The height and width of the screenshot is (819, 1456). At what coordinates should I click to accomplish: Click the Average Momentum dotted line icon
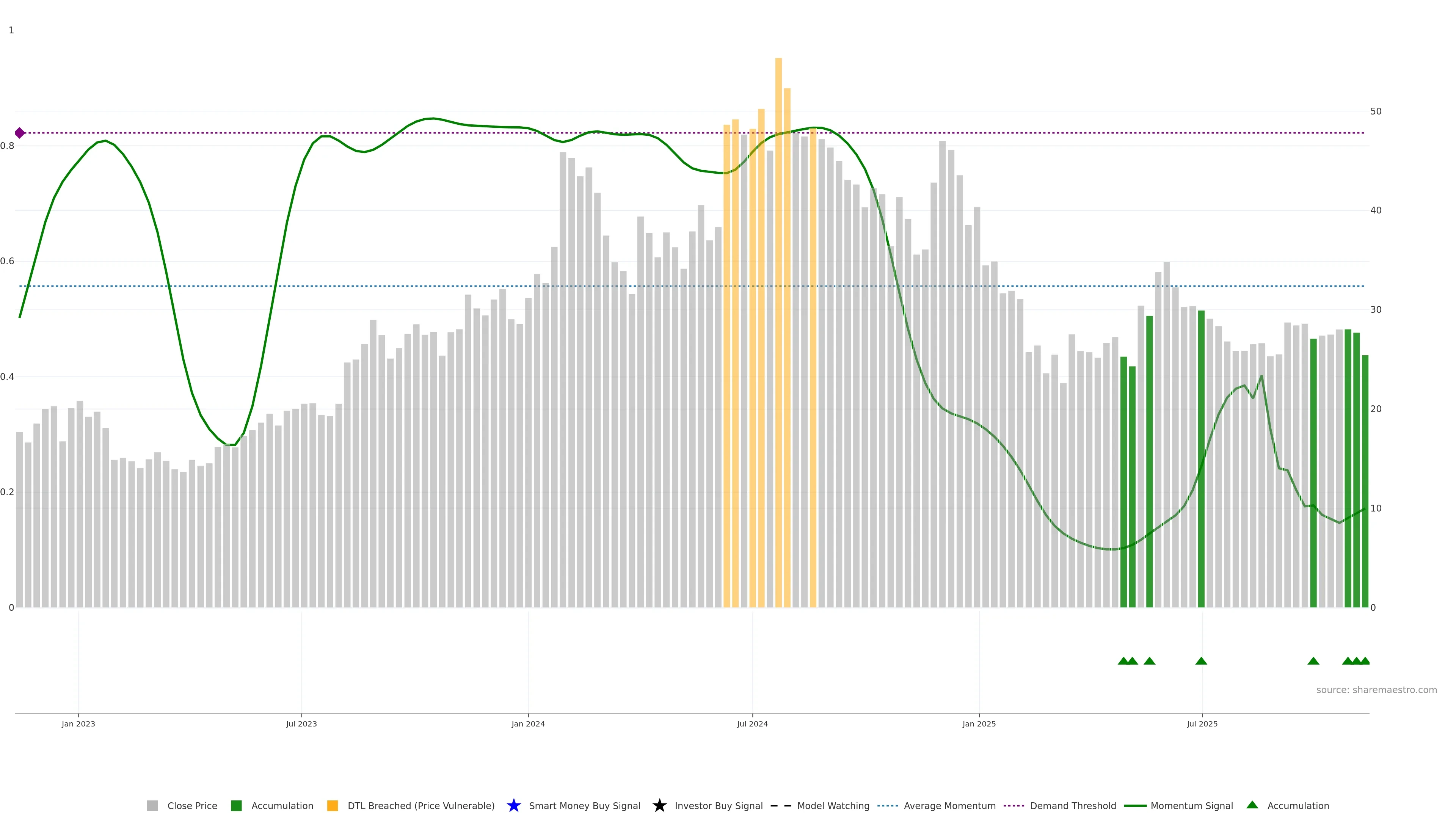point(887,805)
